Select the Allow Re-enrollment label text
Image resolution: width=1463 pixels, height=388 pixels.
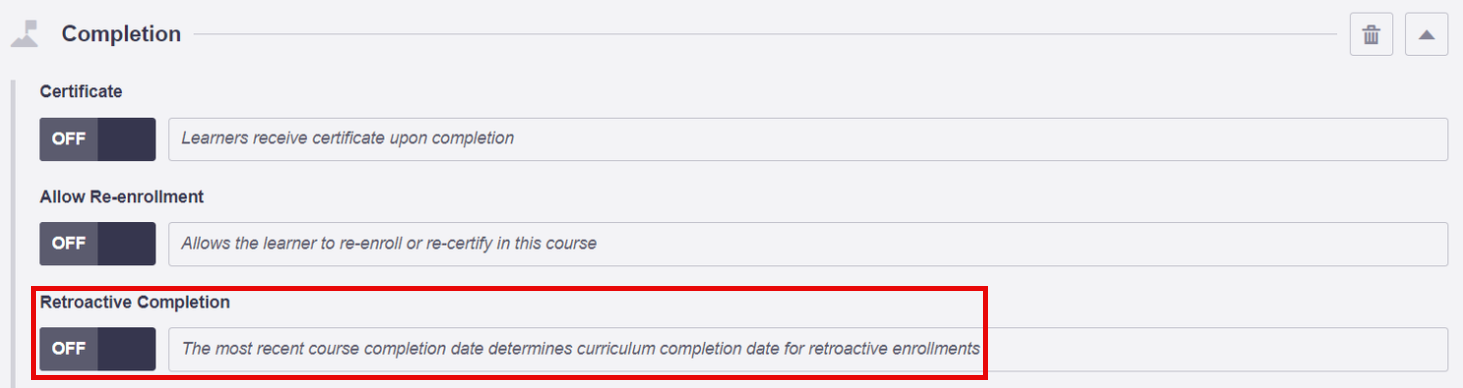coord(122,196)
